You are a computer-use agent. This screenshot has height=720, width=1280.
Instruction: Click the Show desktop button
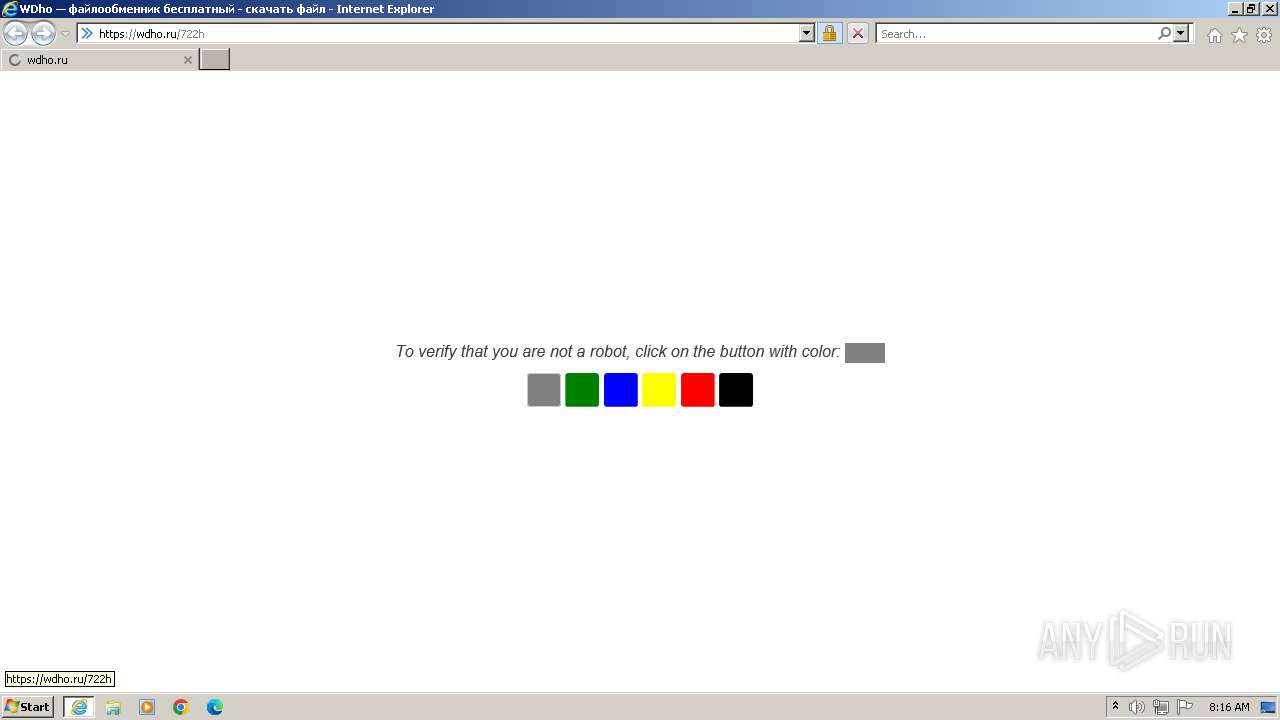point(1268,707)
